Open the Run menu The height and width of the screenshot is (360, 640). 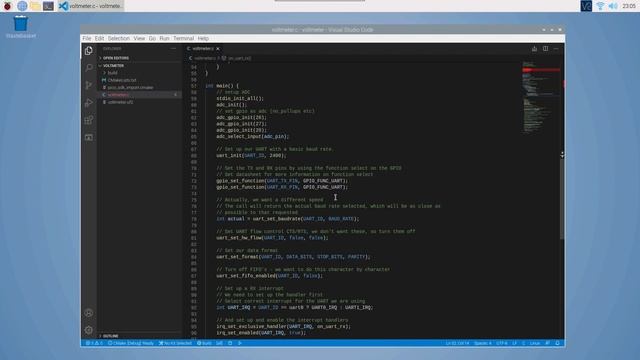164,38
